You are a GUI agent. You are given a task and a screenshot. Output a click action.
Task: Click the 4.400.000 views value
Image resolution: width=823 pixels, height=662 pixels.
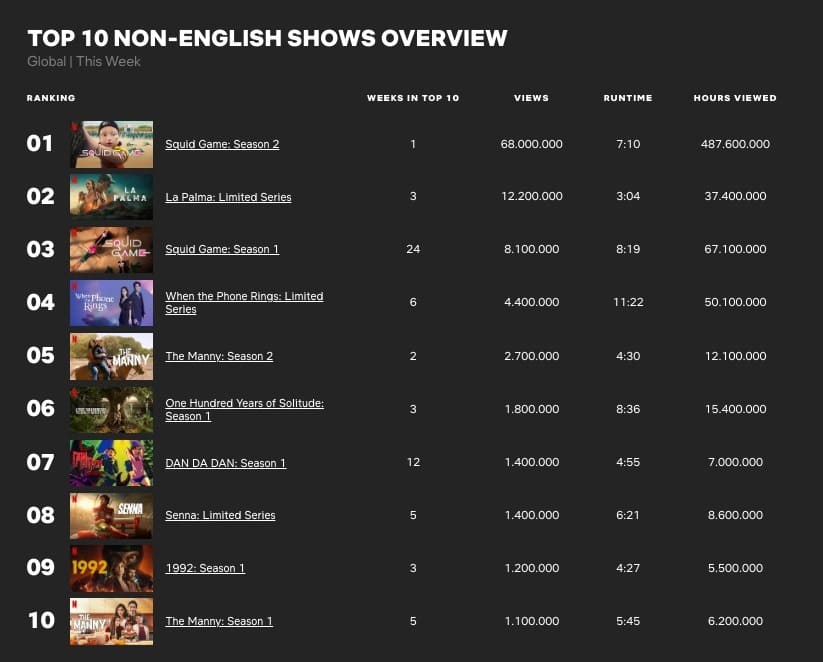[x=532, y=302]
